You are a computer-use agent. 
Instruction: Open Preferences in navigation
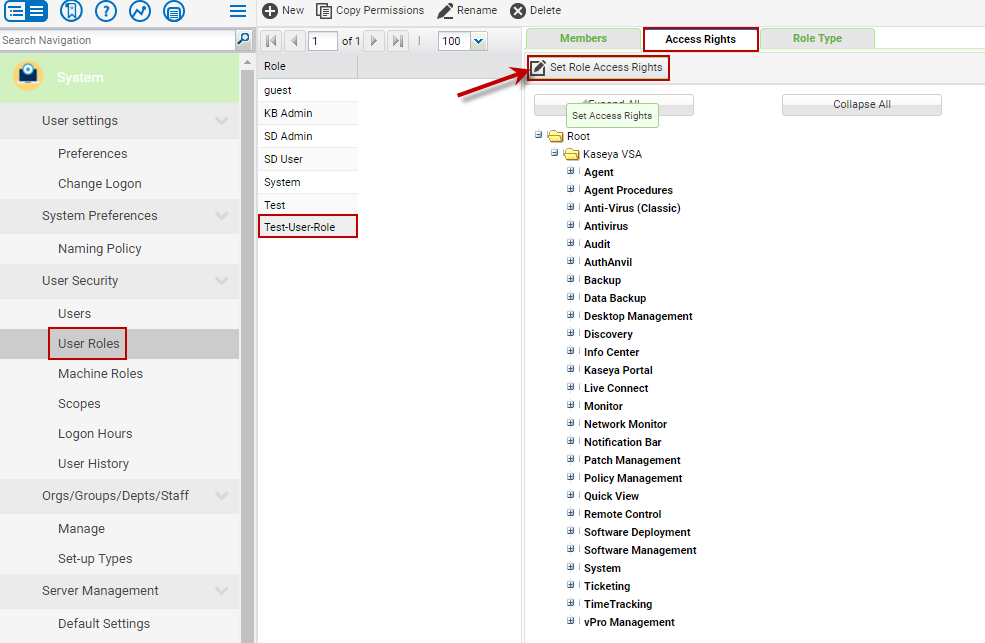coord(92,154)
